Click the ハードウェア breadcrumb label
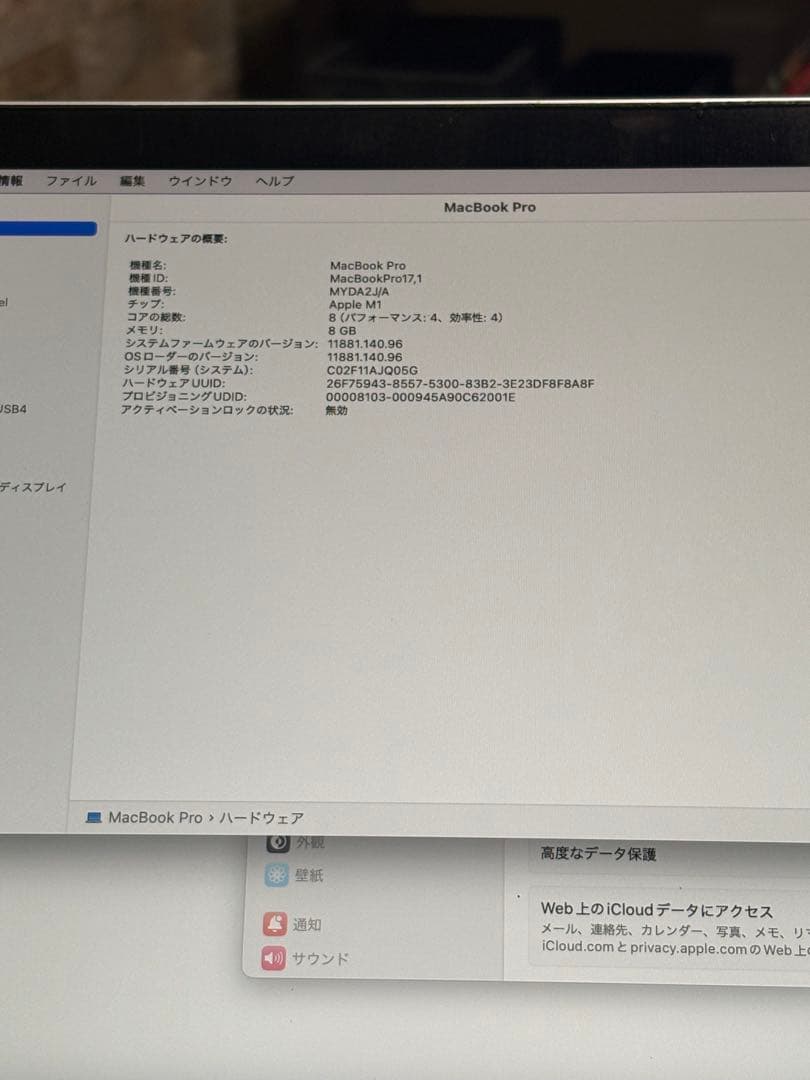Screen dimensions: 810x1080 (264, 817)
